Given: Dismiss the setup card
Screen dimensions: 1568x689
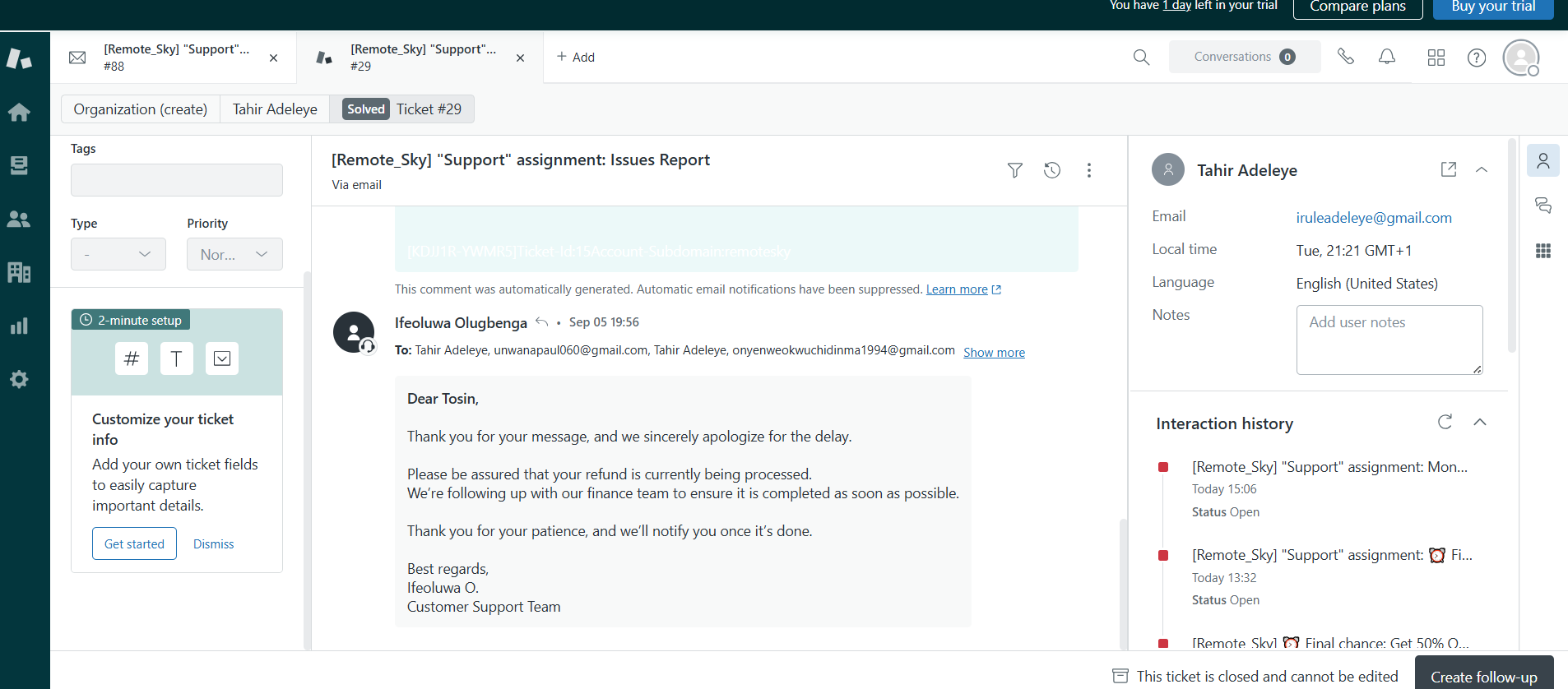Looking at the screenshot, I should [x=214, y=544].
